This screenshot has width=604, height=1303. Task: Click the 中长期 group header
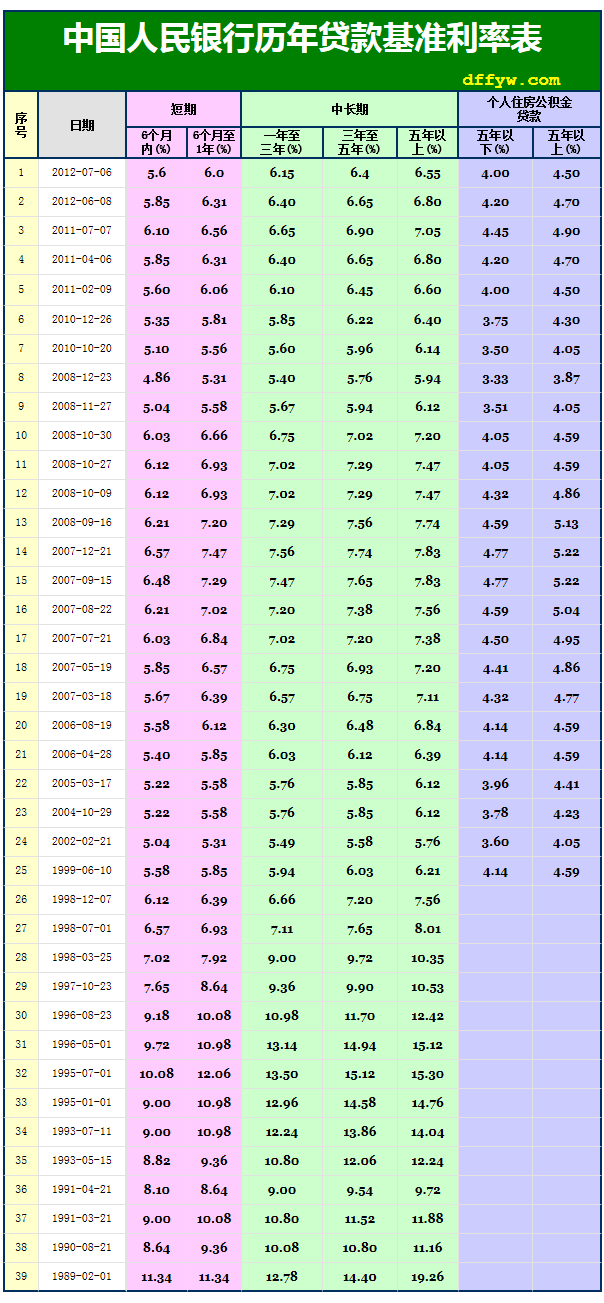coord(349,109)
